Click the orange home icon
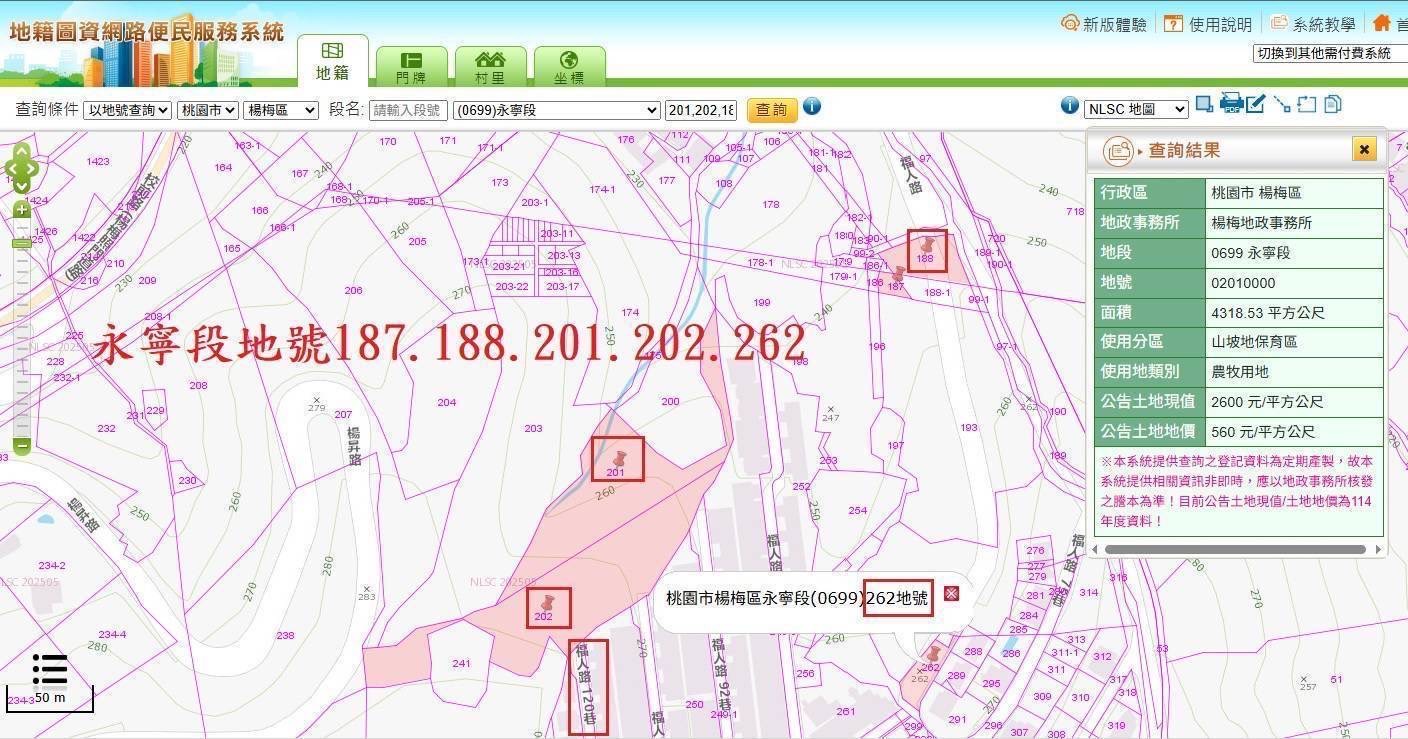This screenshot has width=1408, height=739. (1382, 23)
